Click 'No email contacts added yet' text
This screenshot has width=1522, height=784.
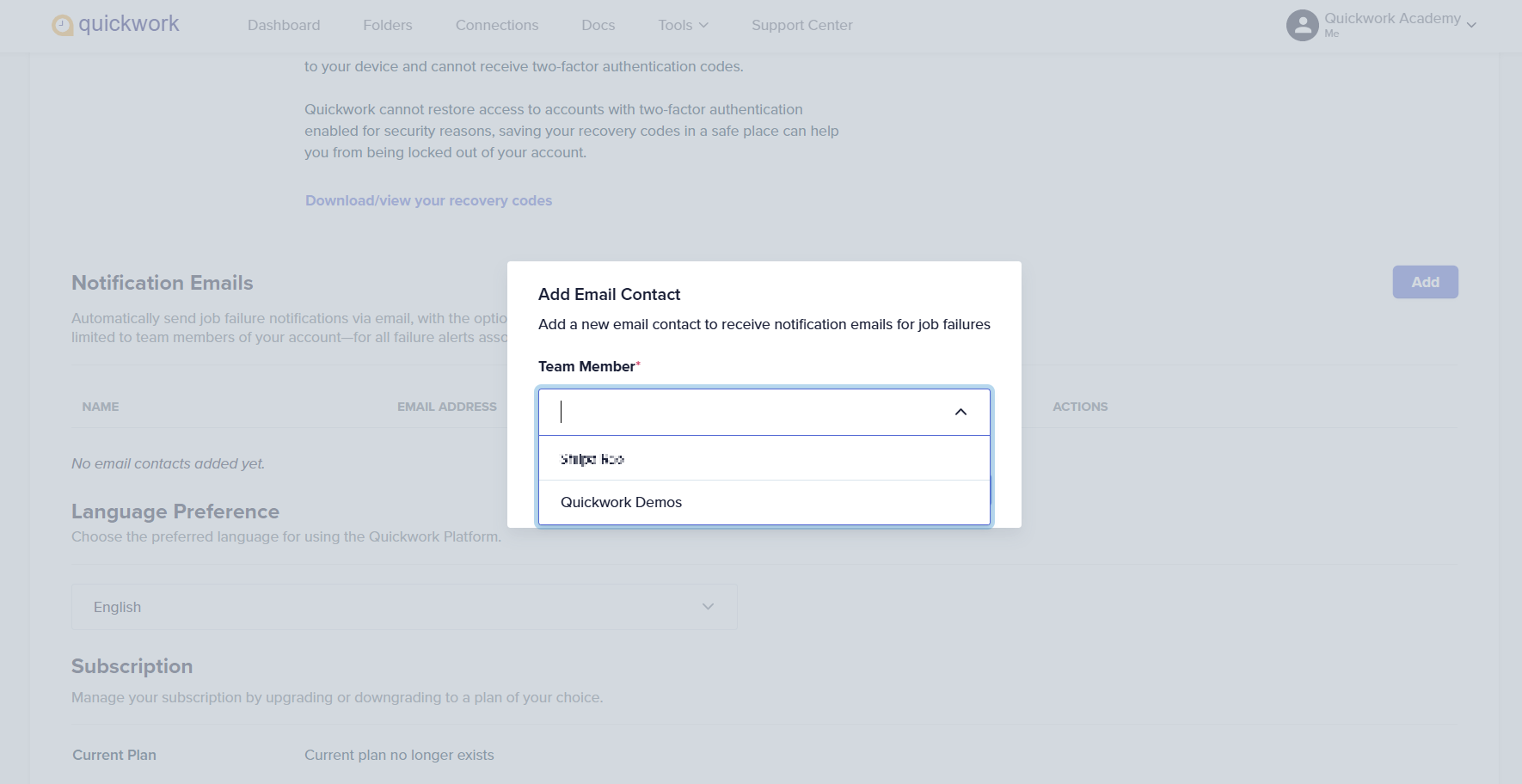click(169, 463)
